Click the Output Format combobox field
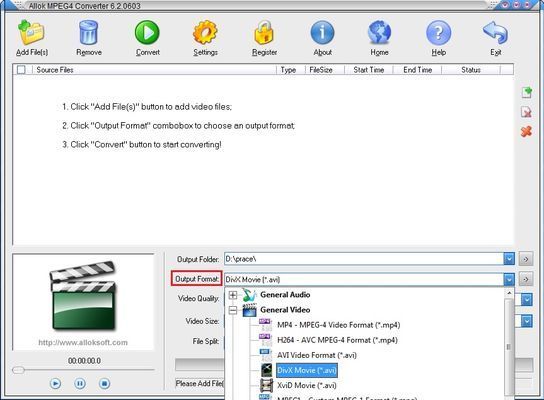 coord(364,279)
